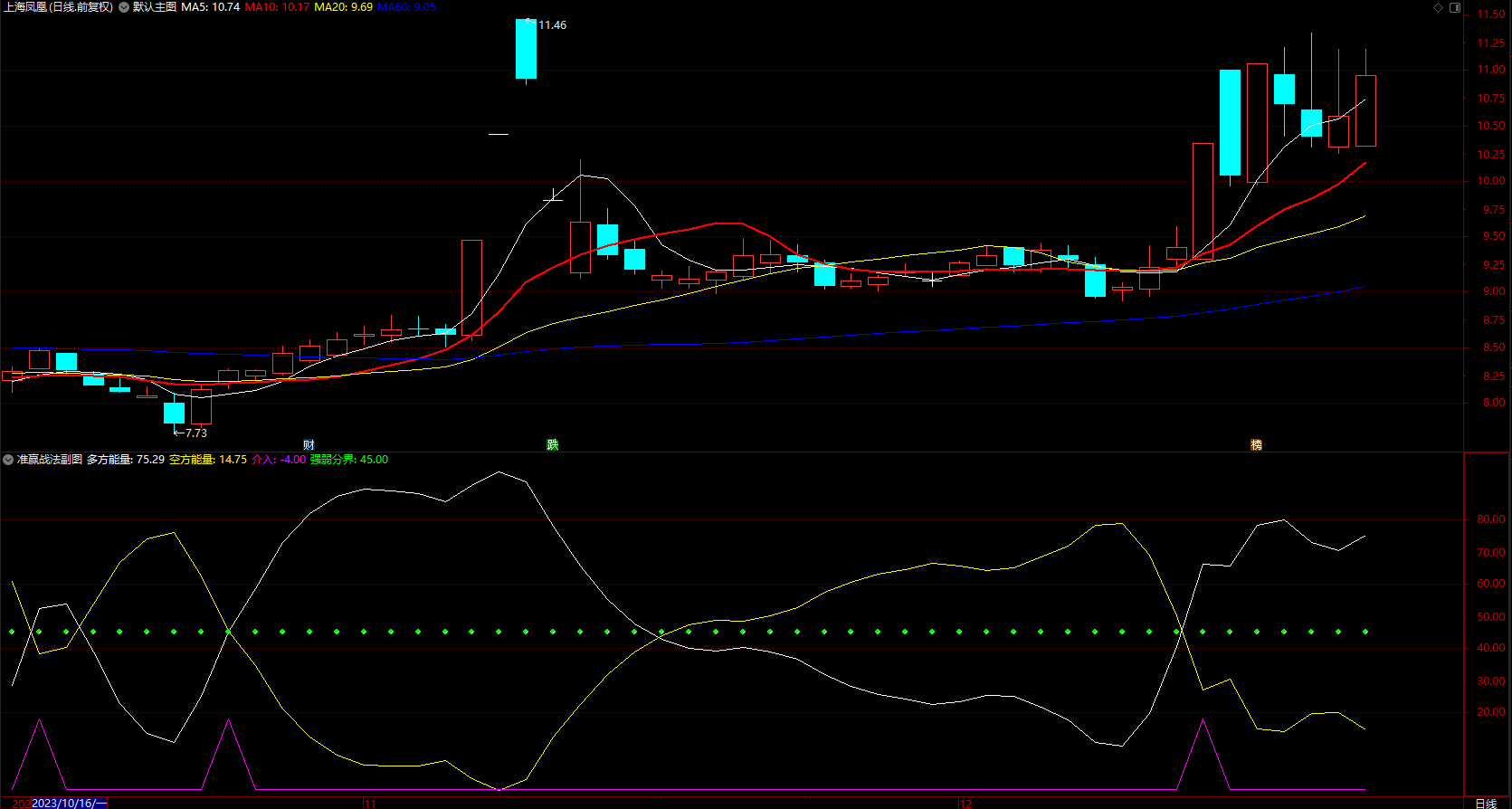Click the 日线 period label at bottom right
The height and width of the screenshot is (809, 1512).
pos(1486,804)
